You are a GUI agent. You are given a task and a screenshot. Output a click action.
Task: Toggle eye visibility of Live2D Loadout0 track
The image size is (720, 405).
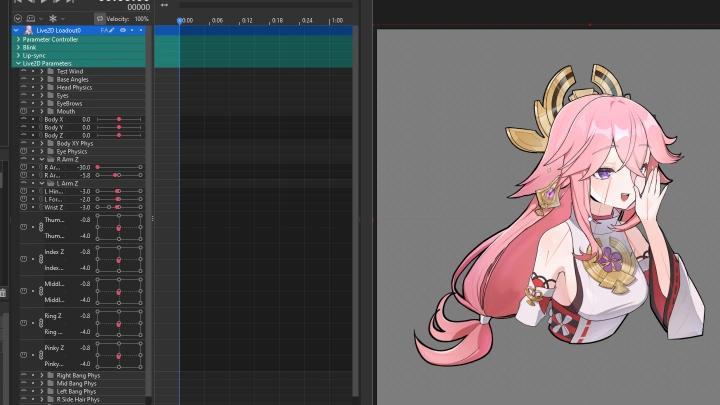click(x=123, y=30)
